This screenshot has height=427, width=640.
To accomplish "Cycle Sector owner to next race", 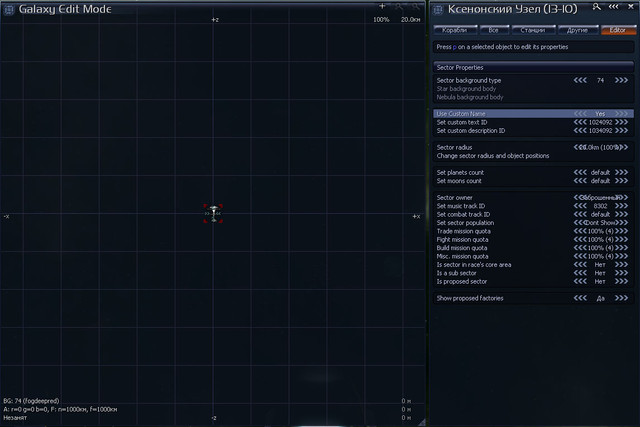I will pyautogui.click(x=621, y=198).
